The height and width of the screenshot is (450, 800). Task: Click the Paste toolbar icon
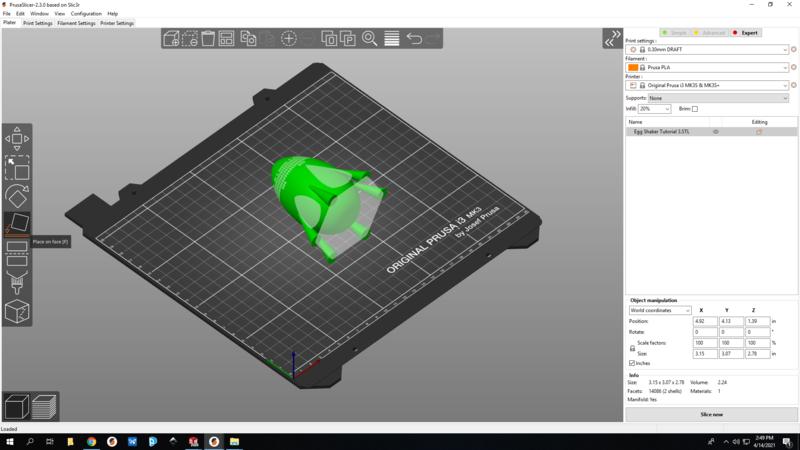coord(267,38)
